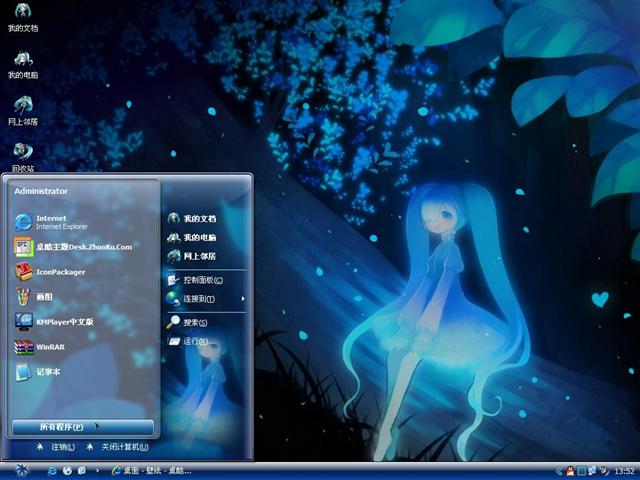The width and height of the screenshot is (640, 480).
Task: Open 我的电脑 in Start menu right pane
Action: pos(199,238)
